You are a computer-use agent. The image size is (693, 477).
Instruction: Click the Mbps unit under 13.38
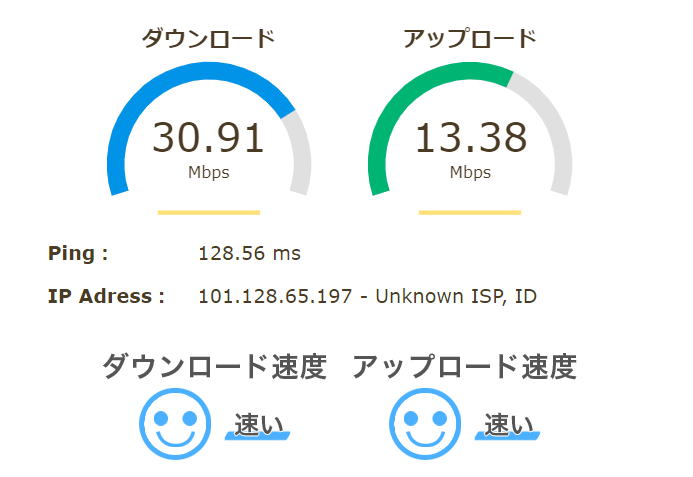(470, 172)
